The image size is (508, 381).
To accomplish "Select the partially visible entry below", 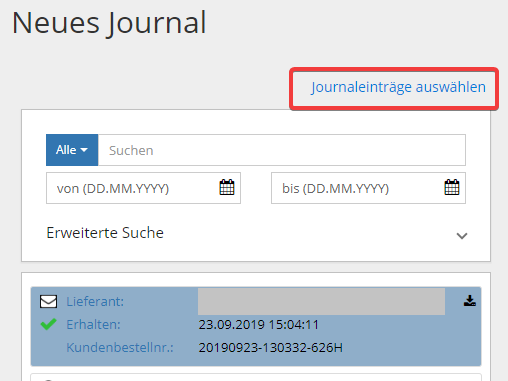I will [256, 377].
